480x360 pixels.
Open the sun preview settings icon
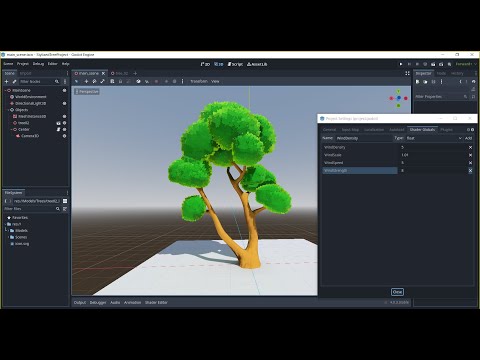(166, 81)
